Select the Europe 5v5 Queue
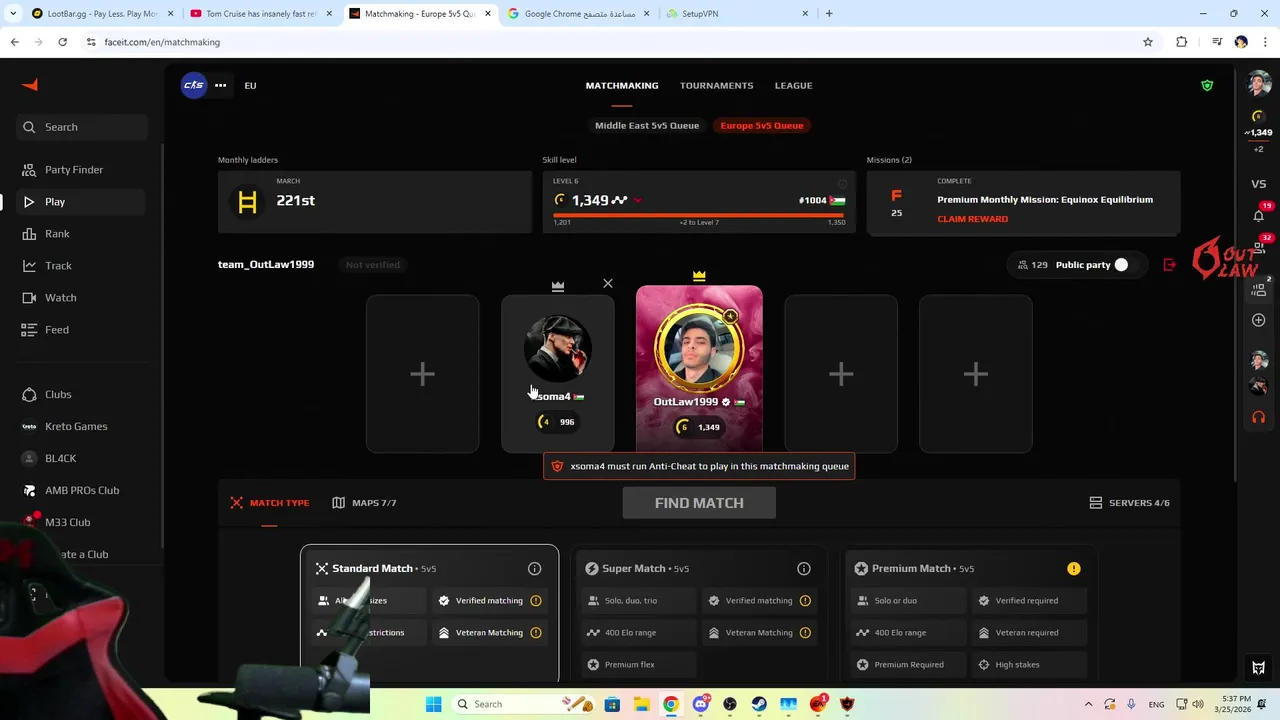 tap(762, 126)
